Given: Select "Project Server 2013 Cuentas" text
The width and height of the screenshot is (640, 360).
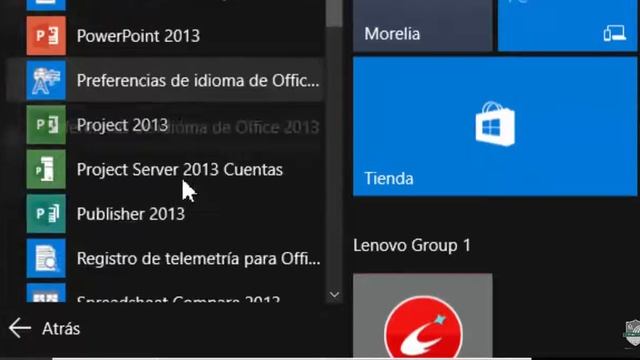Looking at the screenshot, I should pyautogui.click(x=180, y=169).
